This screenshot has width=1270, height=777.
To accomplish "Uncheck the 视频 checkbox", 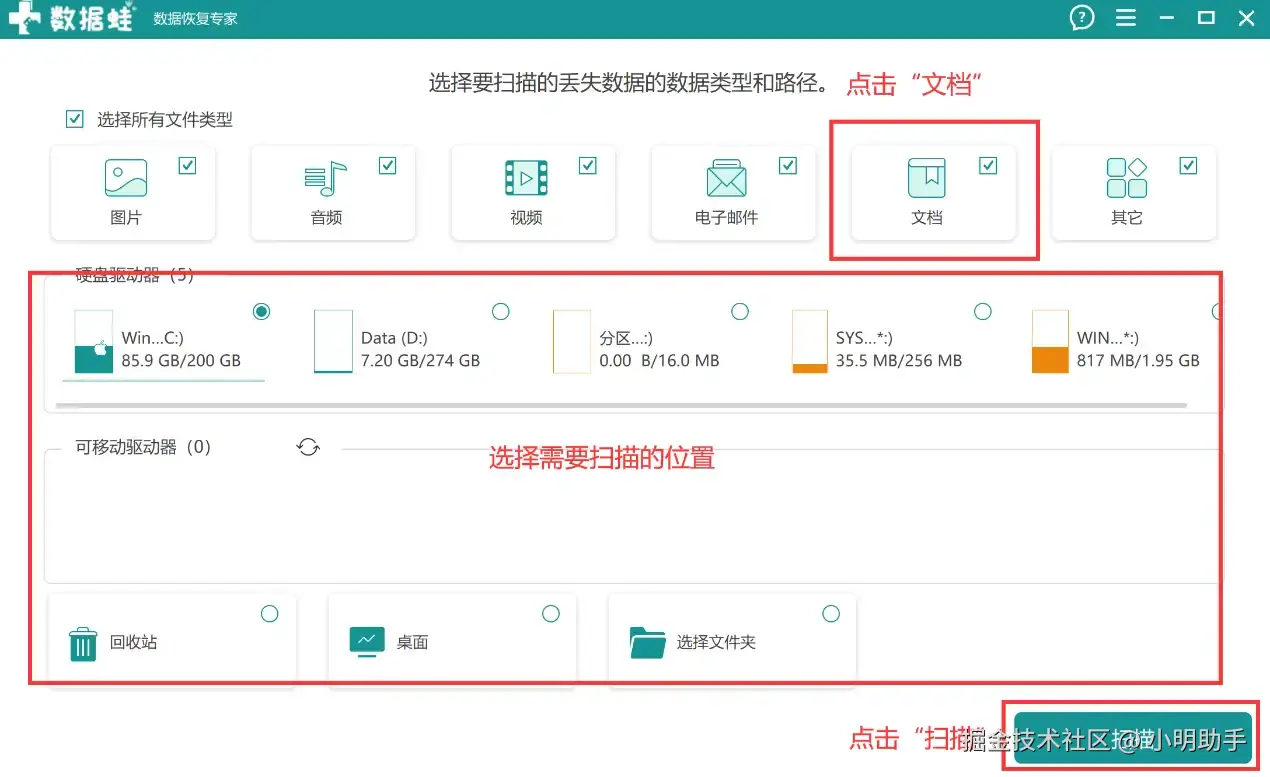I will tap(587, 165).
